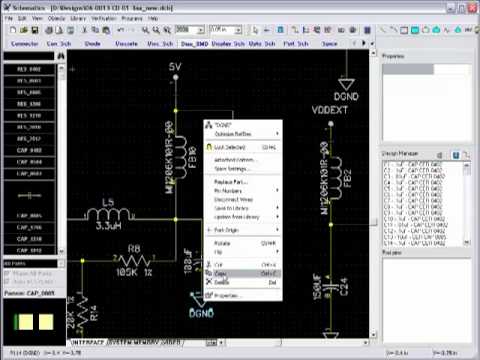Open the View menu

pyautogui.click(x=37, y=18)
